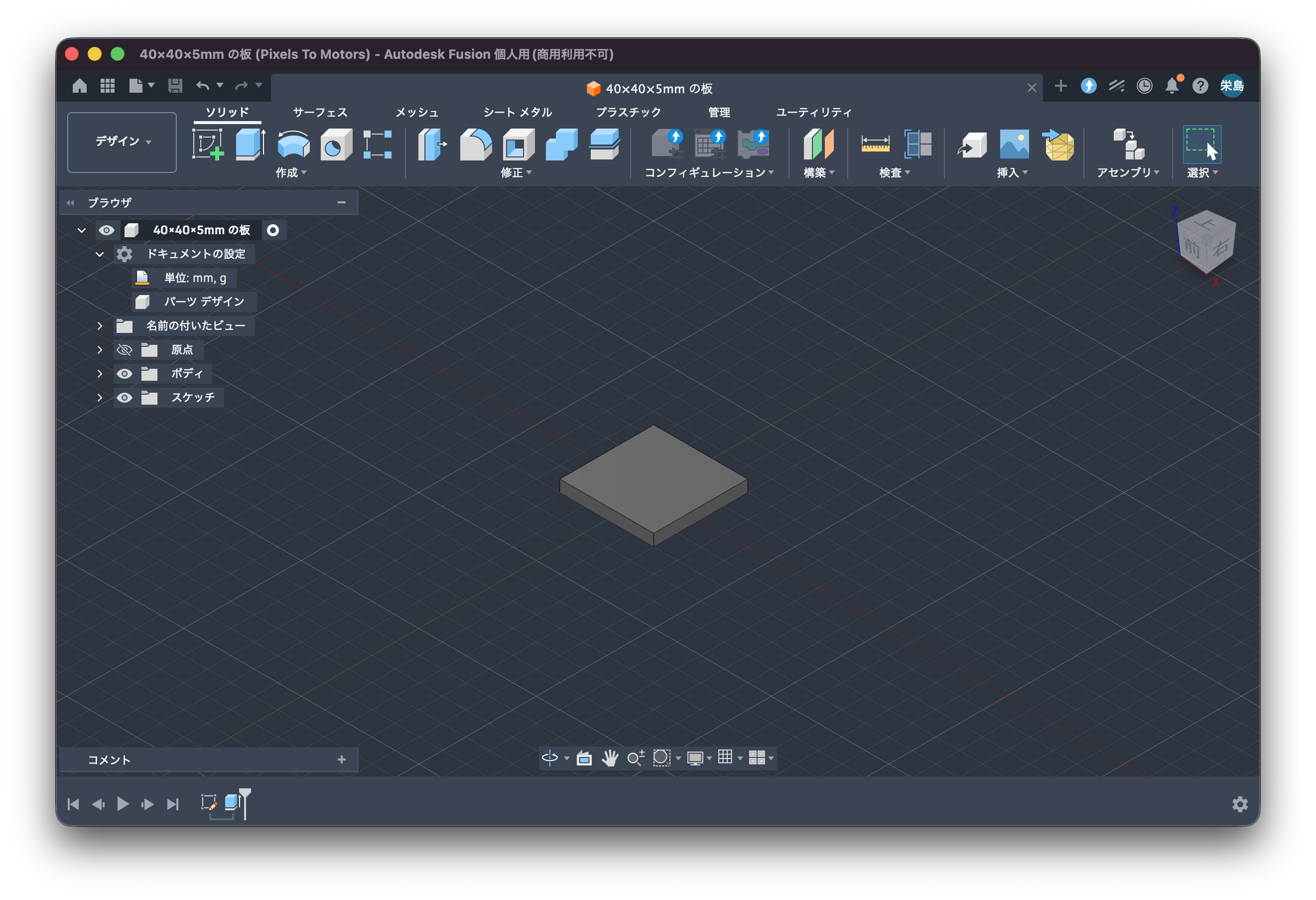1316x900 pixels.
Task: Hide the ボディ folder
Action: (x=125, y=374)
